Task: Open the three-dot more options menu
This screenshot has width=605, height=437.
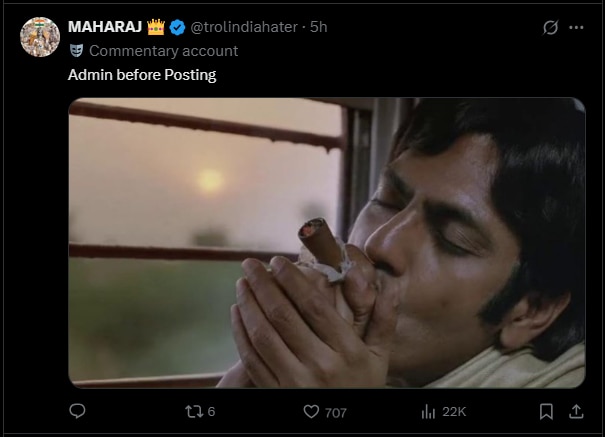Action: [577, 28]
